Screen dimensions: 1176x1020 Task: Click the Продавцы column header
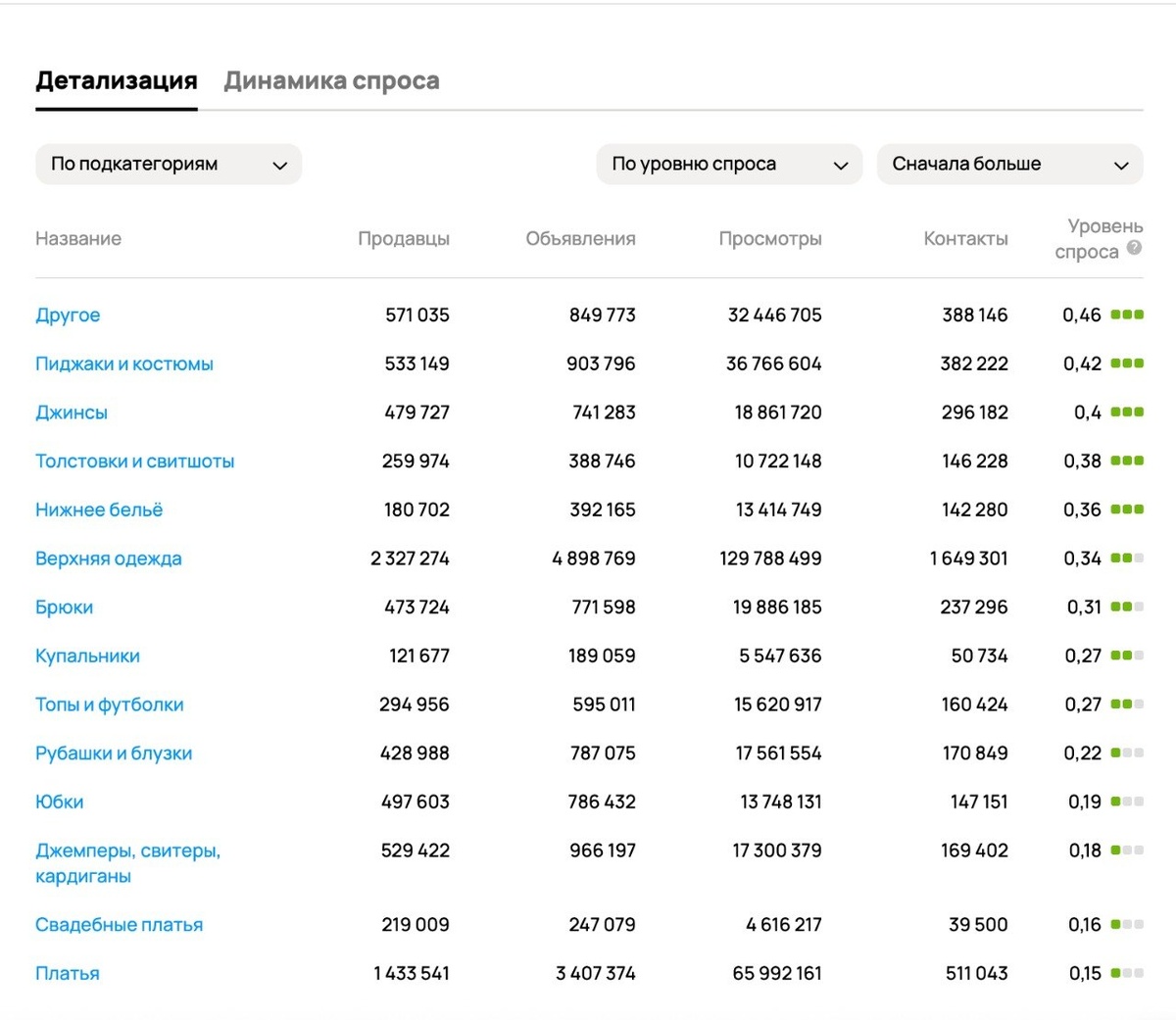pos(404,239)
